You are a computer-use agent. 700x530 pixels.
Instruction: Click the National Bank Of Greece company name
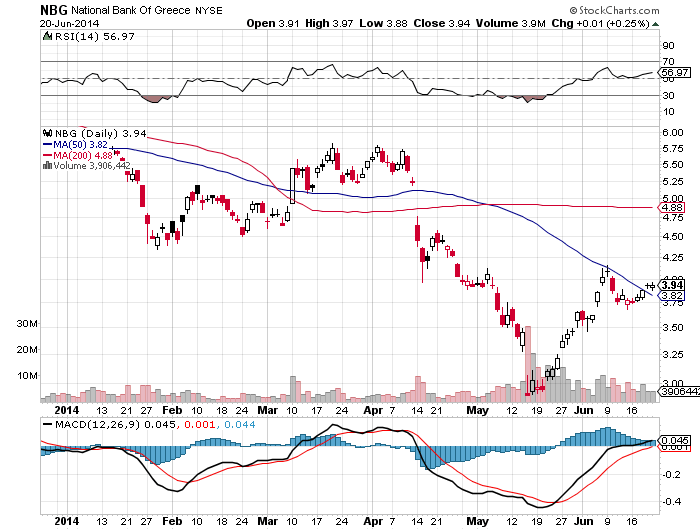(131, 10)
